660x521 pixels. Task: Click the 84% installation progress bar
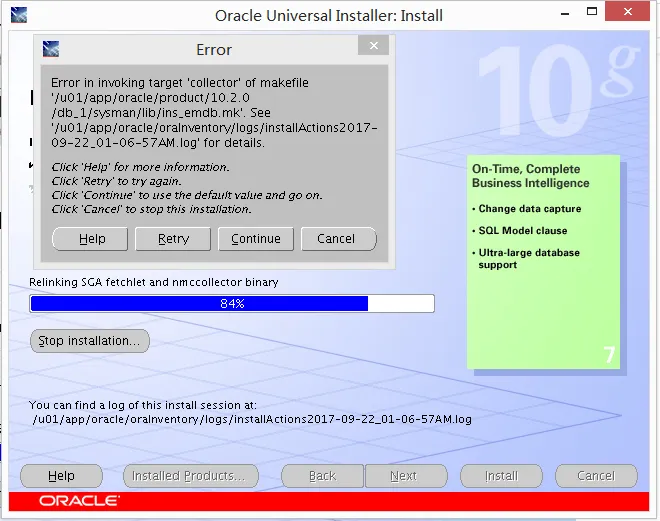coord(232,303)
